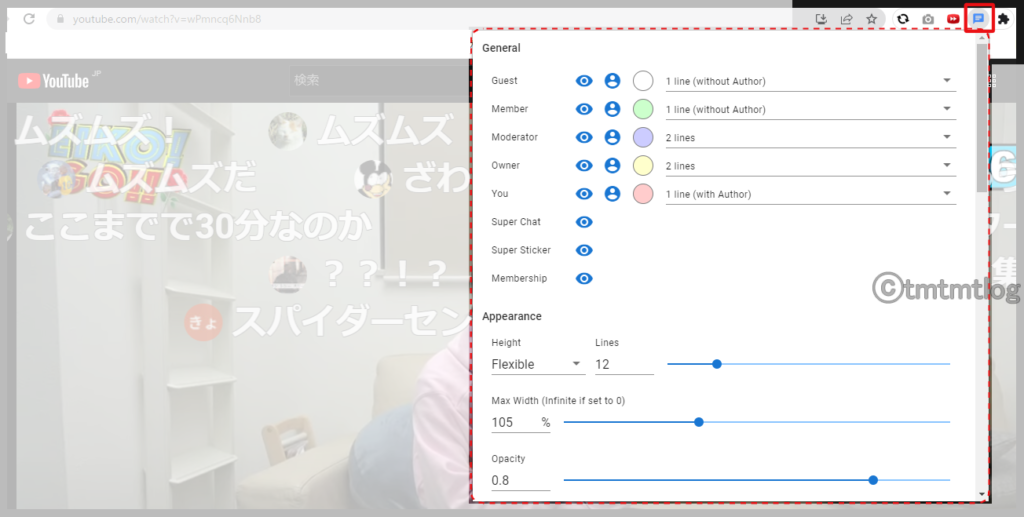This screenshot has height=517, width=1024.
Task: Go to YouTube home via logo
Action: click(x=55, y=80)
